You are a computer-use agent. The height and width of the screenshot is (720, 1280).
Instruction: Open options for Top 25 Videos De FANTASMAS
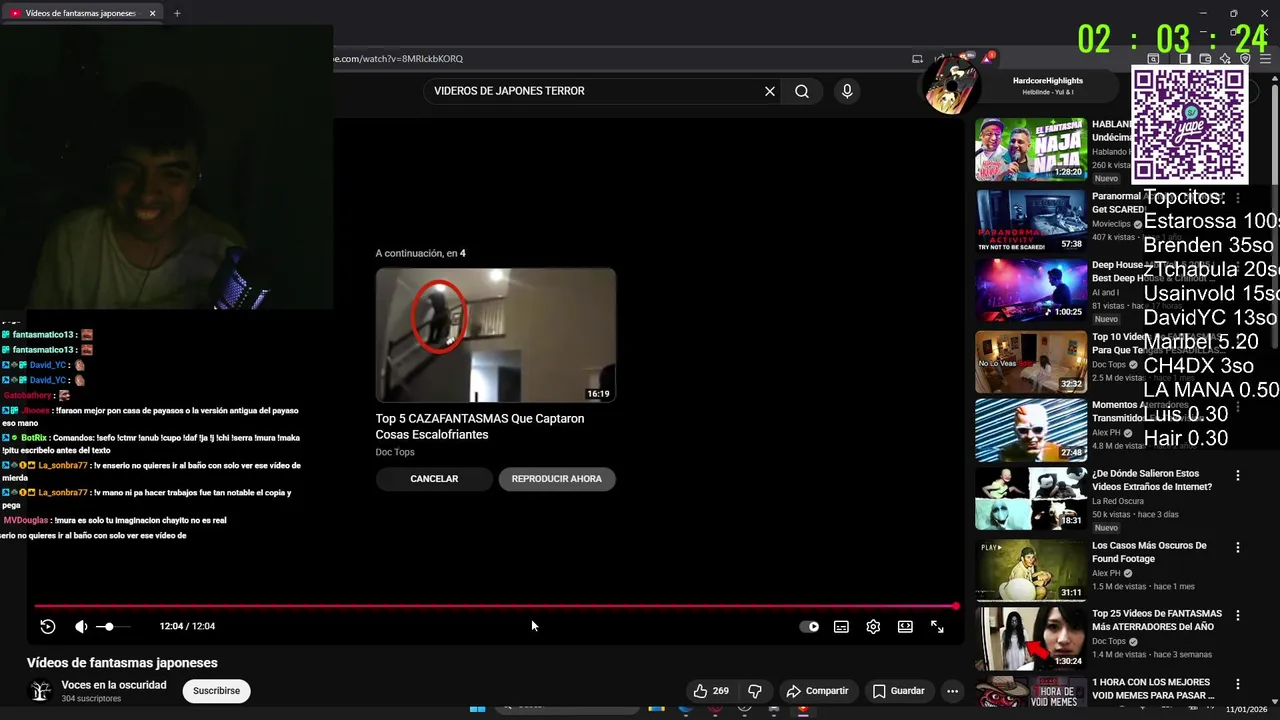(x=1238, y=616)
